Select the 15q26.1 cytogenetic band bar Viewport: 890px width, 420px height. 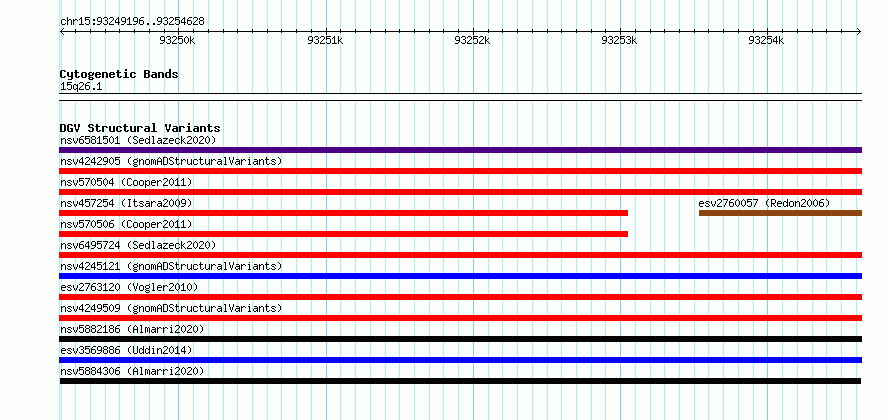tap(460, 97)
